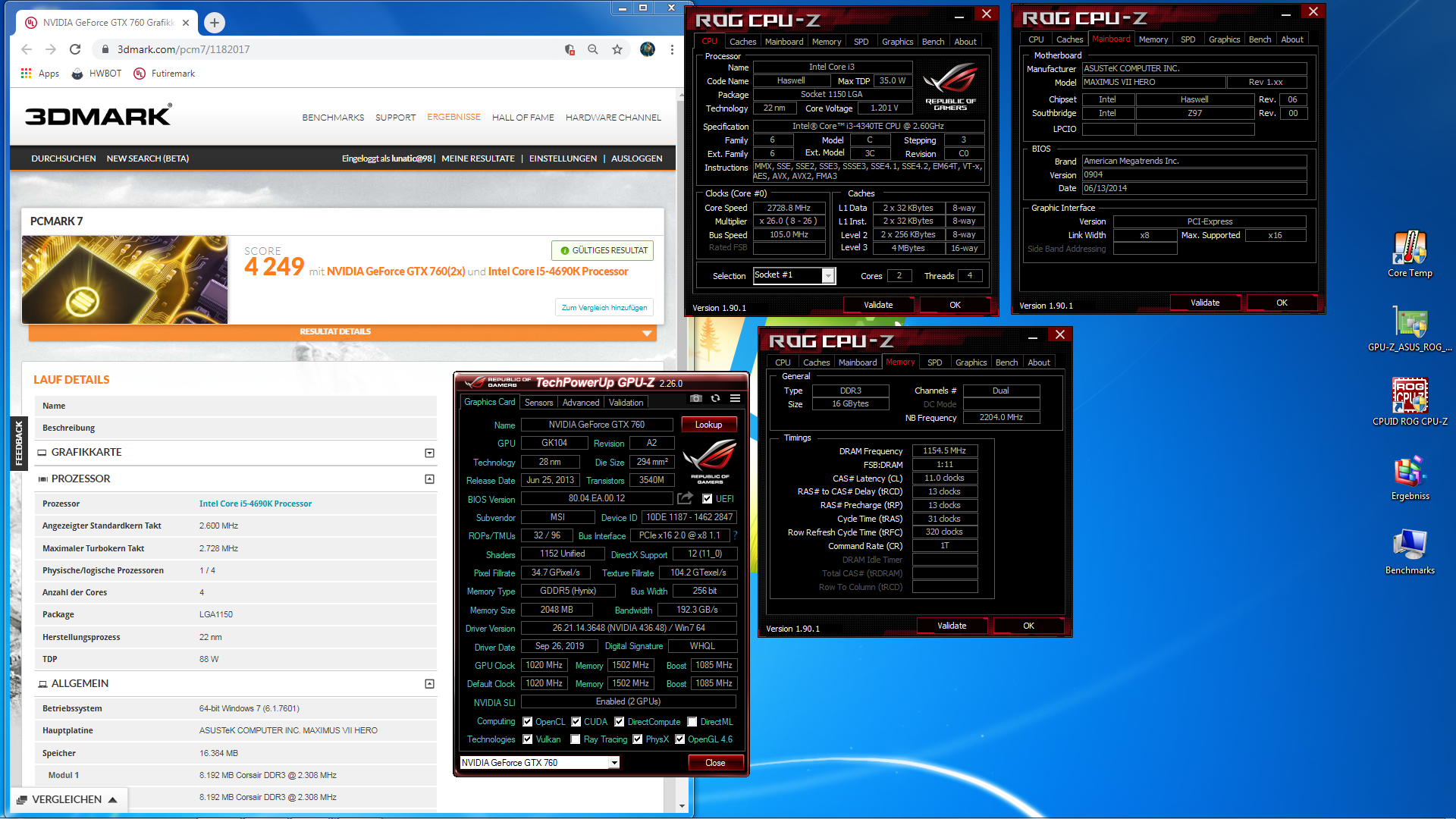
Task: Click the Zum Vergleich hinzufügen button
Action: [604, 307]
